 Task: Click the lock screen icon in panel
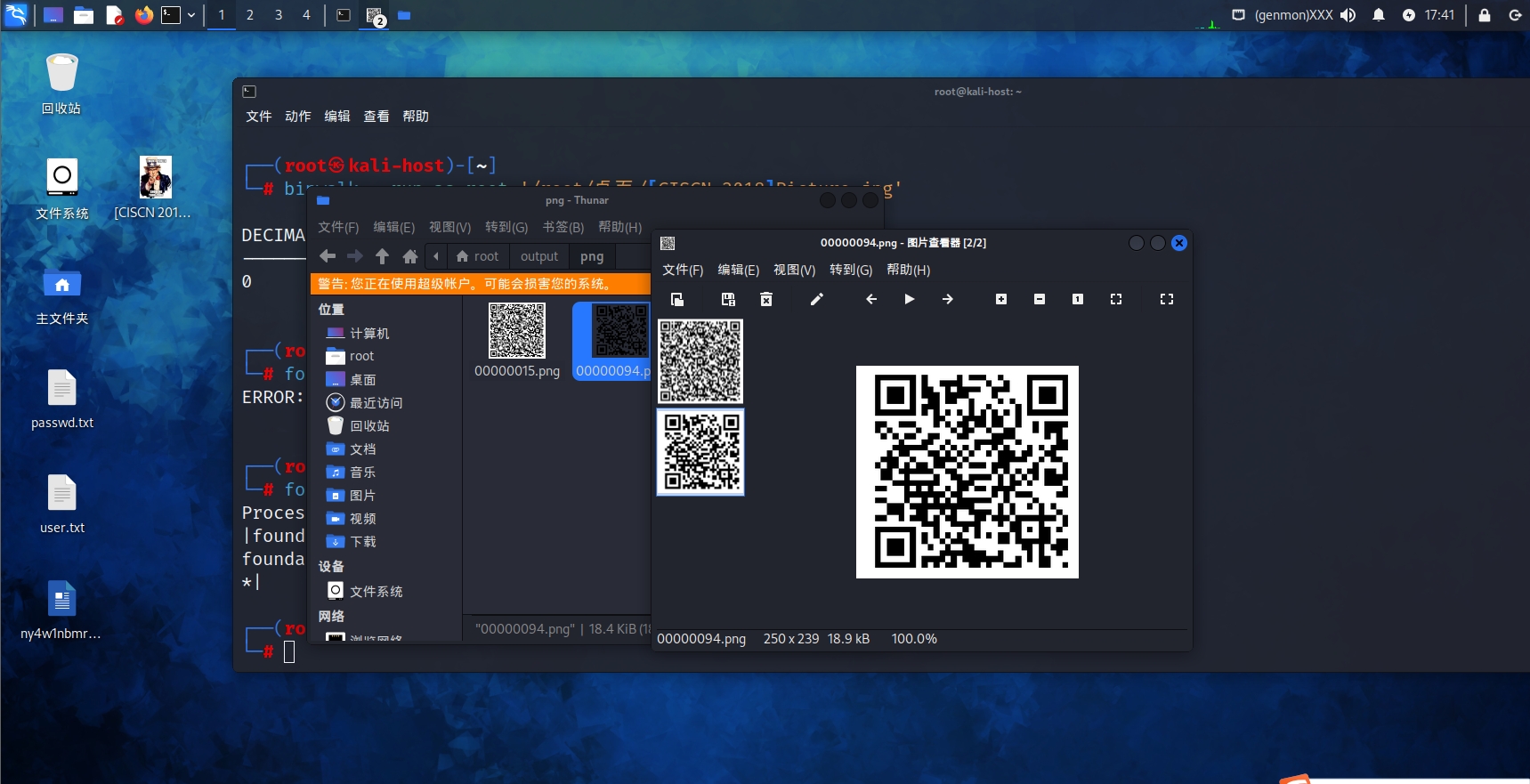click(x=1485, y=15)
